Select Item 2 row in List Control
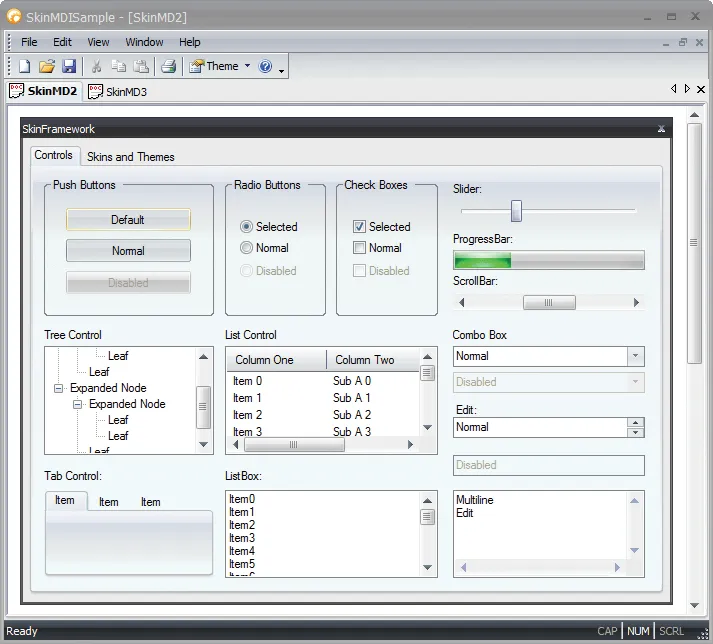The height and width of the screenshot is (644, 713). (x=323, y=415)
